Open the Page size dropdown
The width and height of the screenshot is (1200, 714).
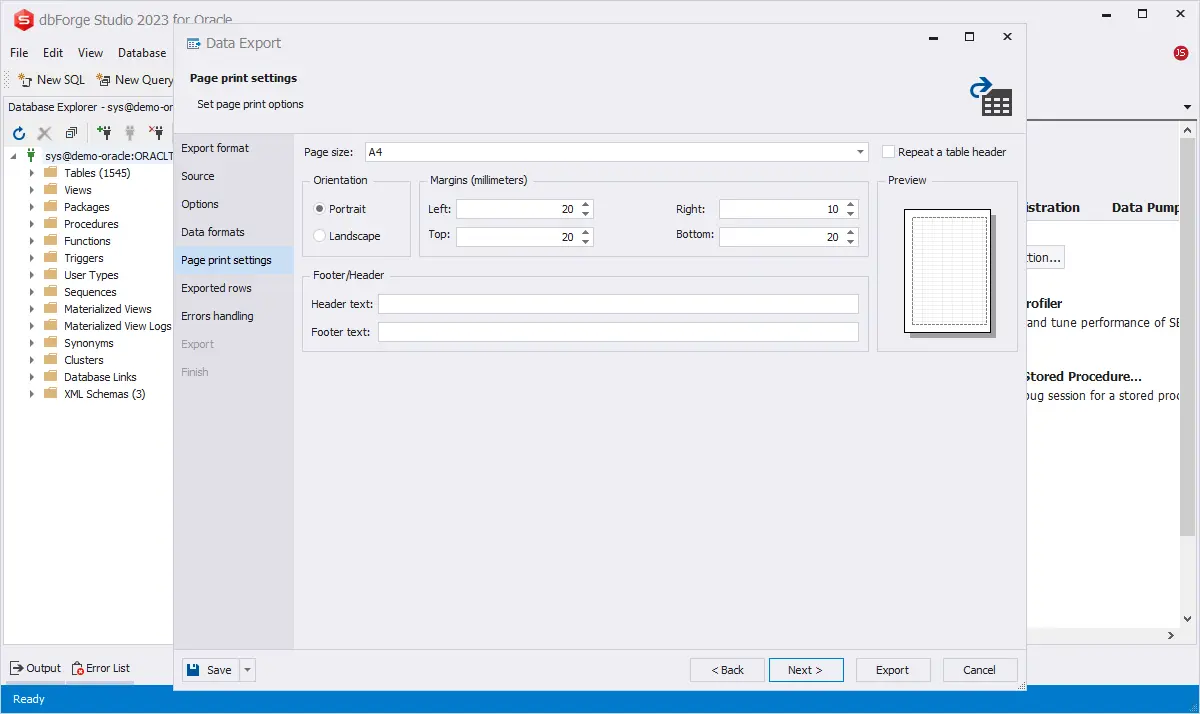[x=861, y=152]
